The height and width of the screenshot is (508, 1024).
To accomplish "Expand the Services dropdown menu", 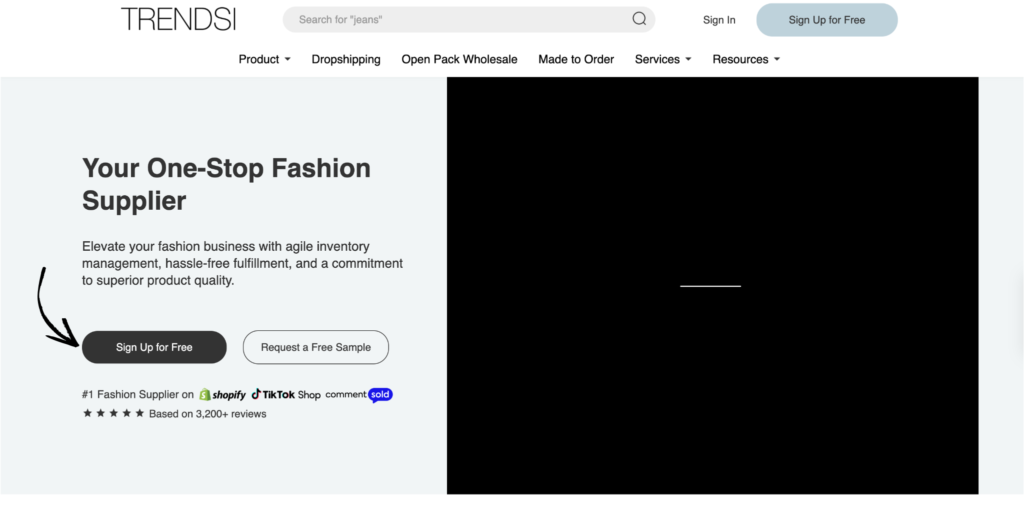I will 663,59.
